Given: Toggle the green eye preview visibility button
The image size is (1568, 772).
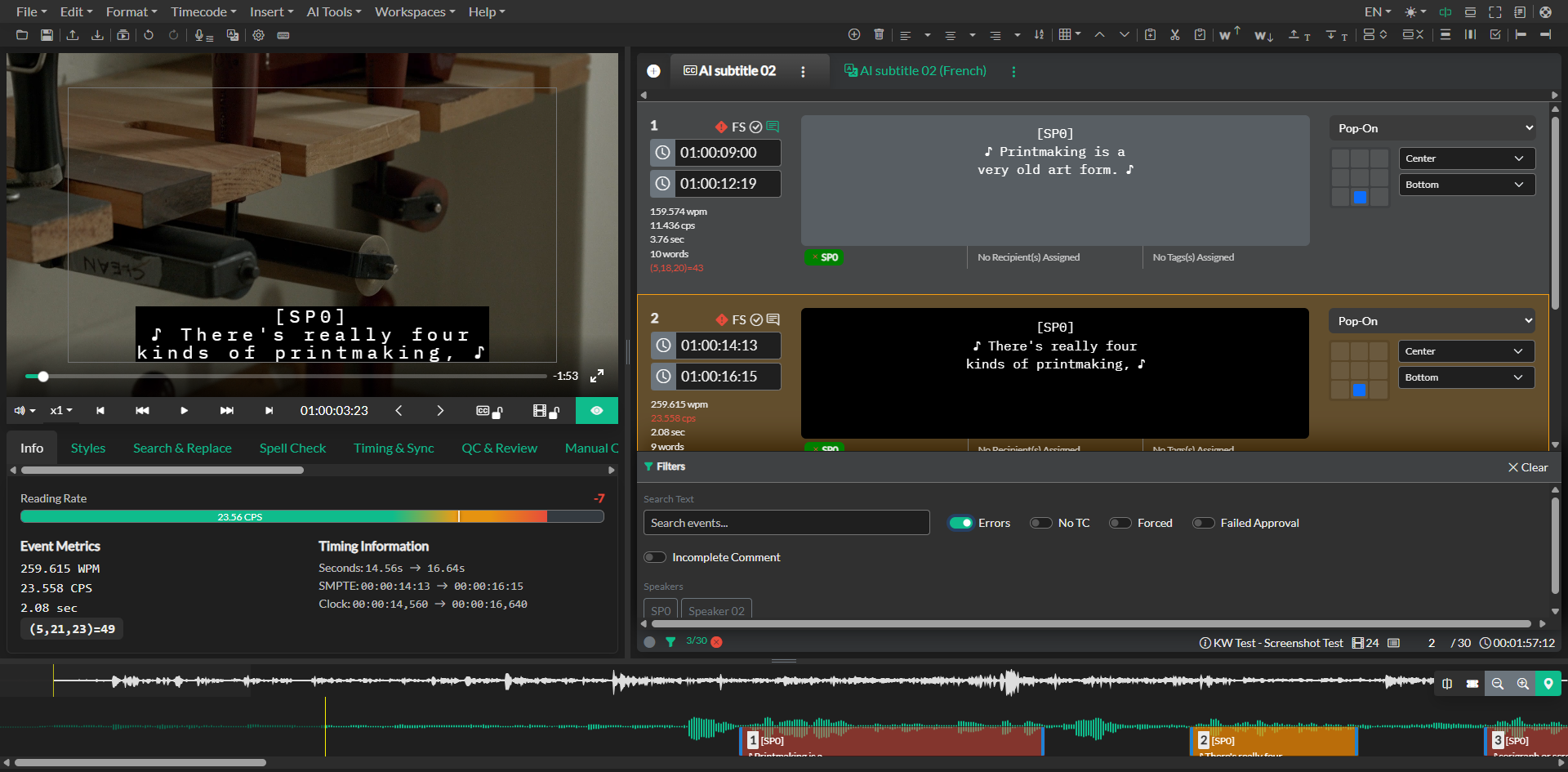Looking at the screenshot, I should point(597,411).
